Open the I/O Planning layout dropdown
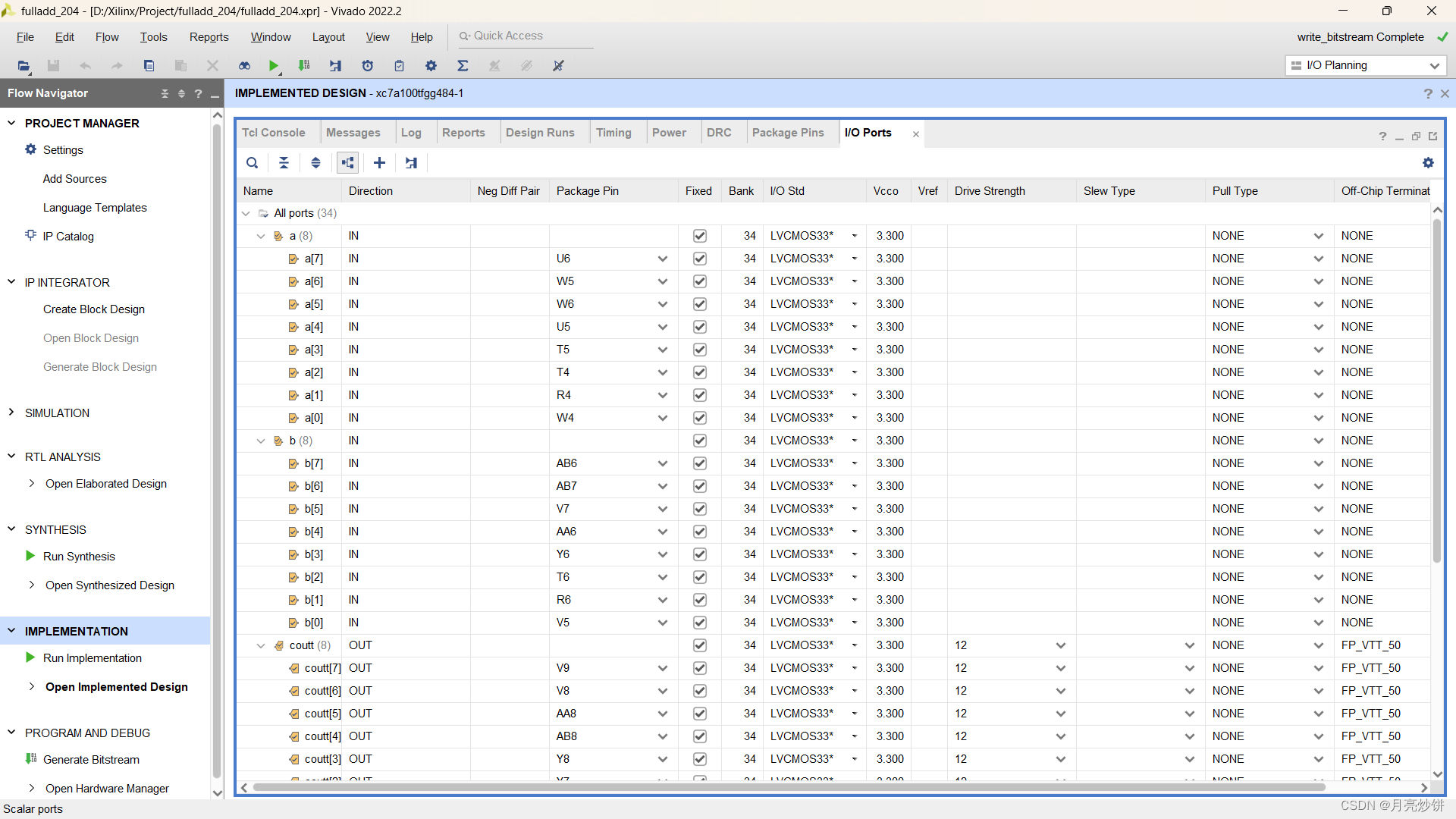Viewport: 1456px width, 819px height. [x=1366, y=66]
